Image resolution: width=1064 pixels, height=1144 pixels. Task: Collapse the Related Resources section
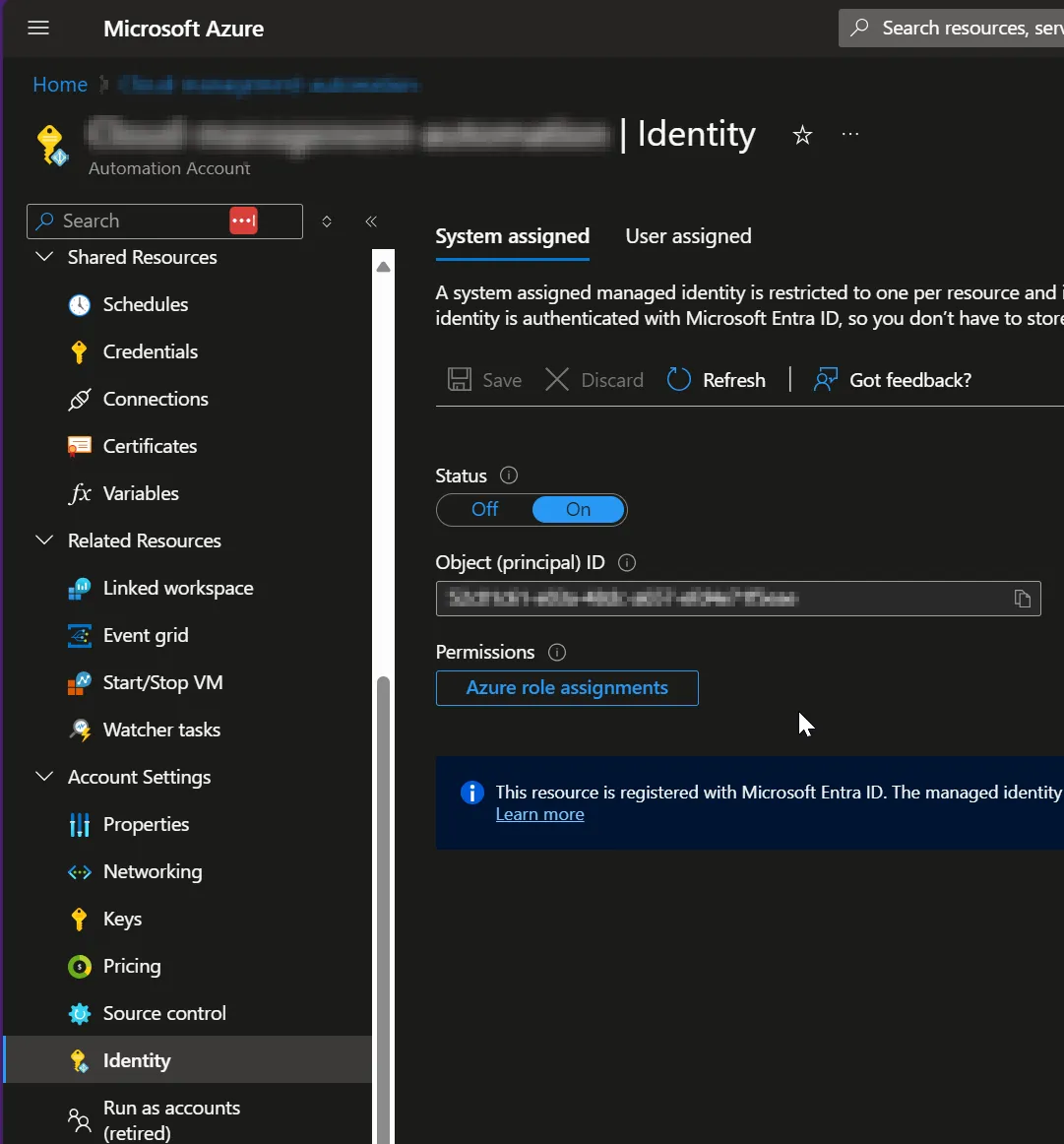(44, 540)
